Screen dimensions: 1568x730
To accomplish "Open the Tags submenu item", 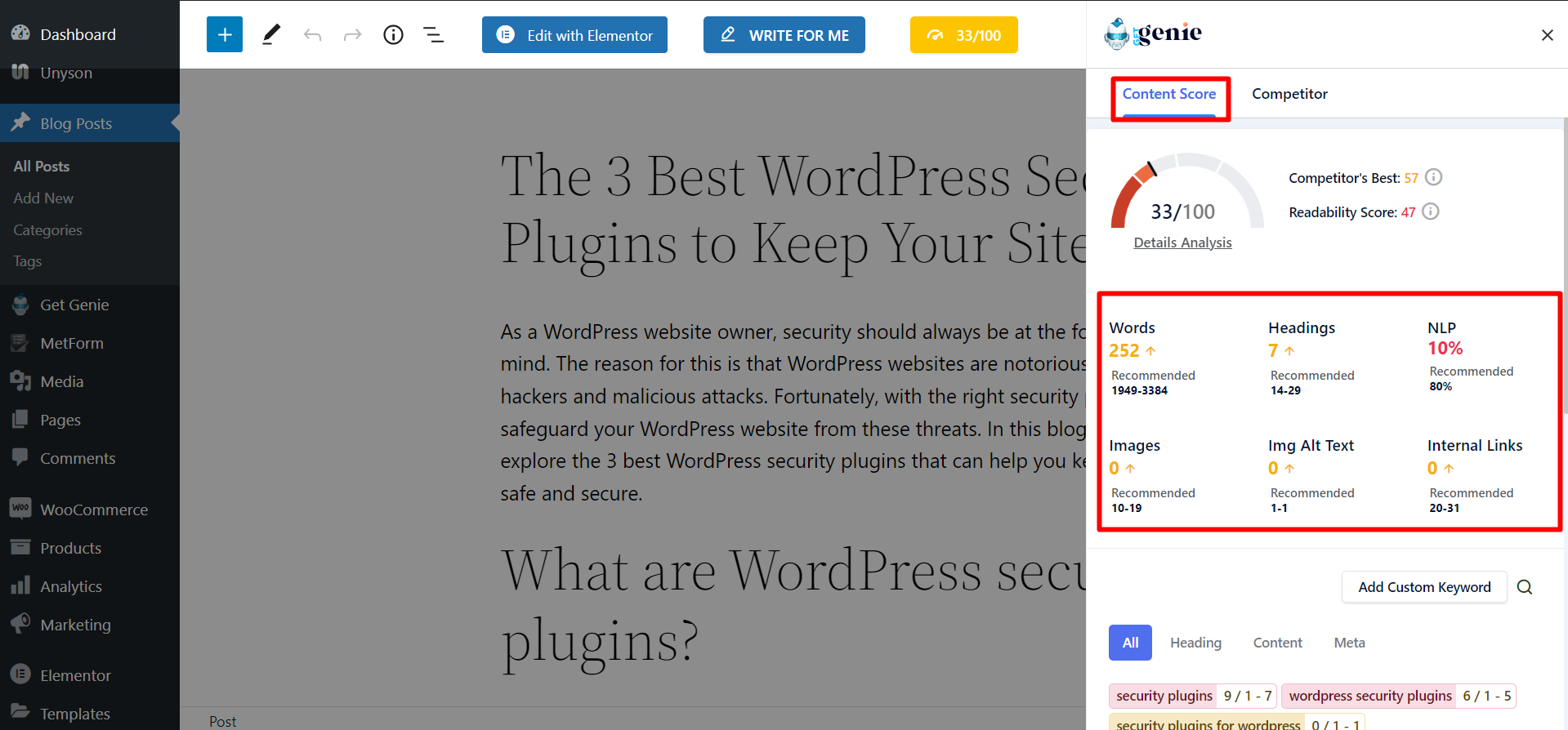I will [27, 261].
